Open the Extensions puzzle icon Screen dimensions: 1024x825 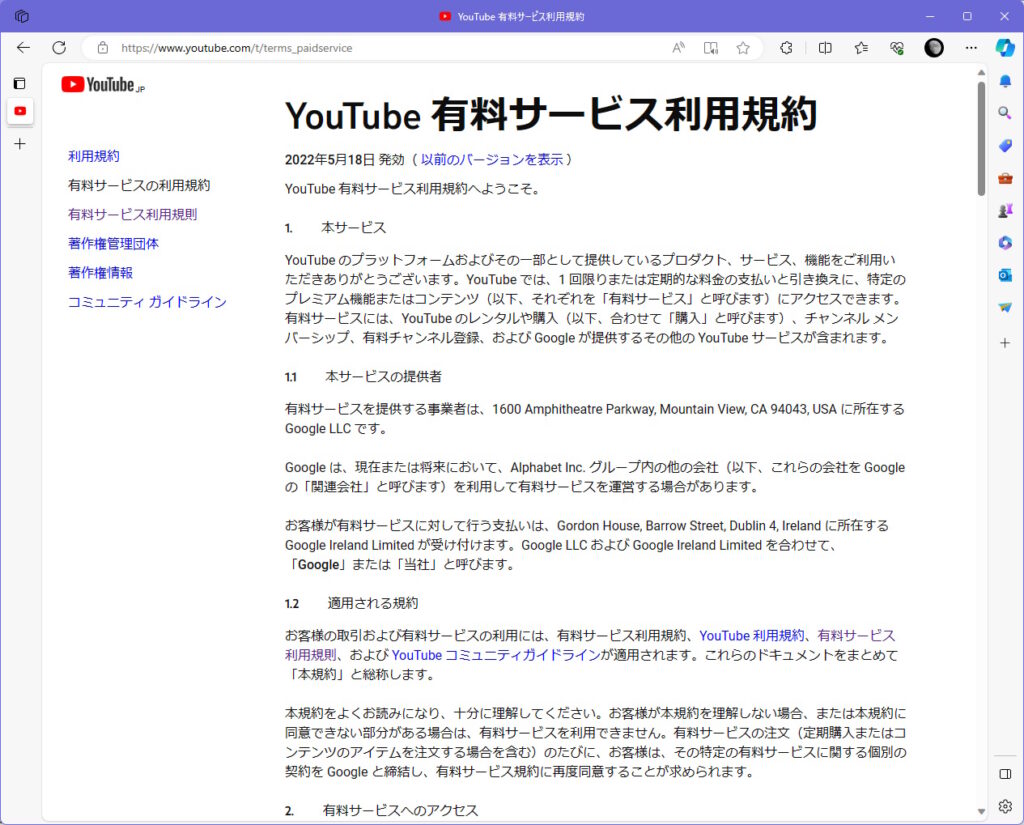786,48
